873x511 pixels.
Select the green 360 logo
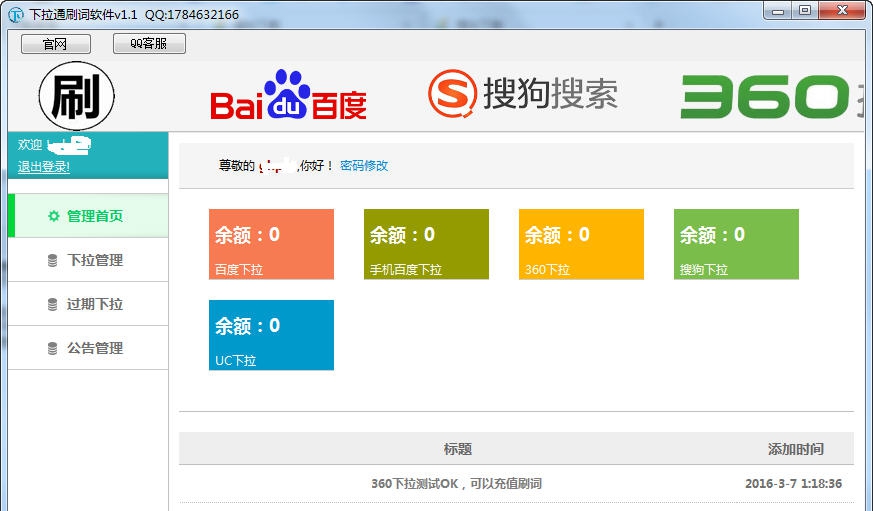click(765, 96)
